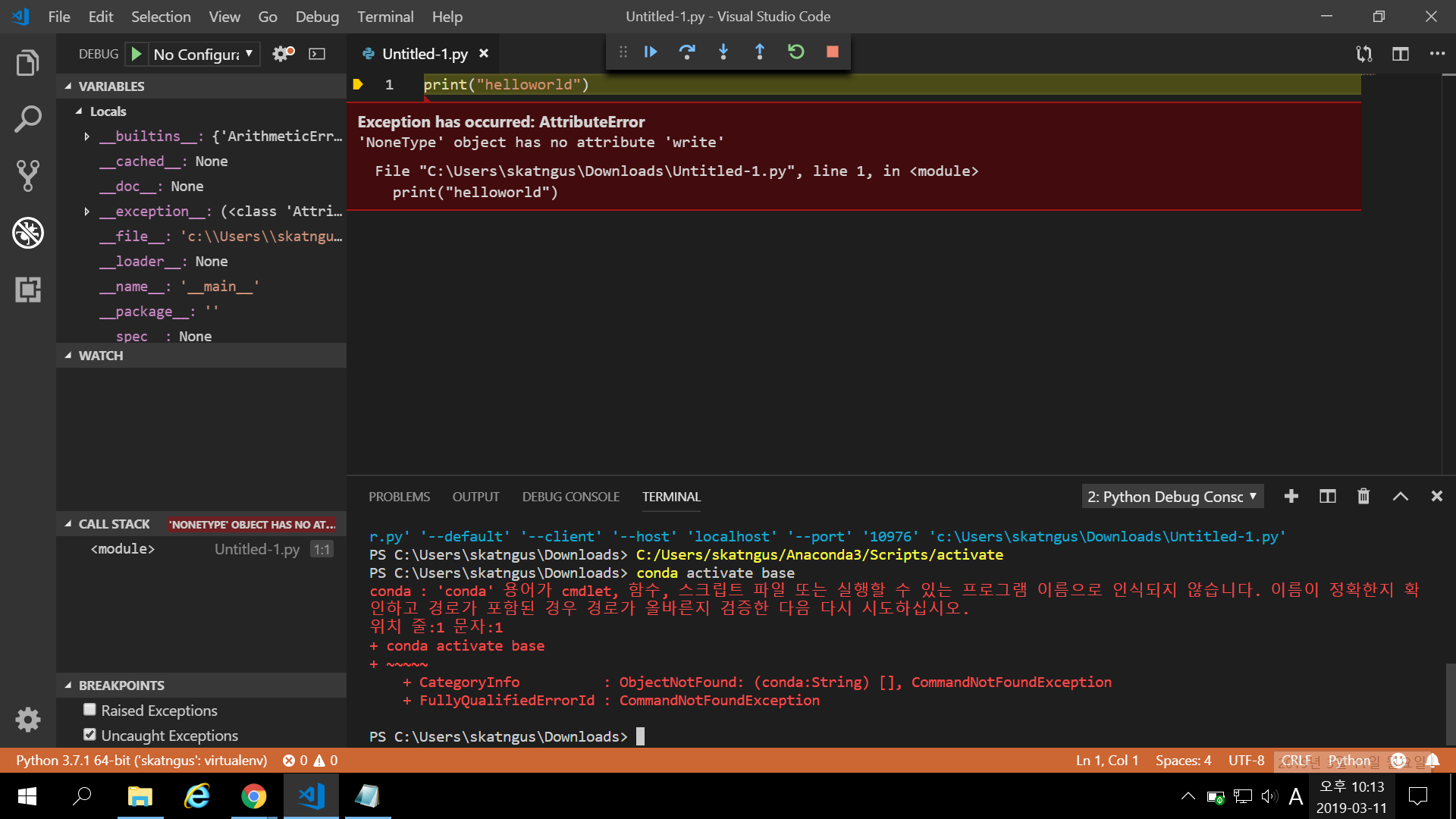Switch to the PROBLEMS tab
Viewport: 1456px width, 819px height.
click(399, 497)
